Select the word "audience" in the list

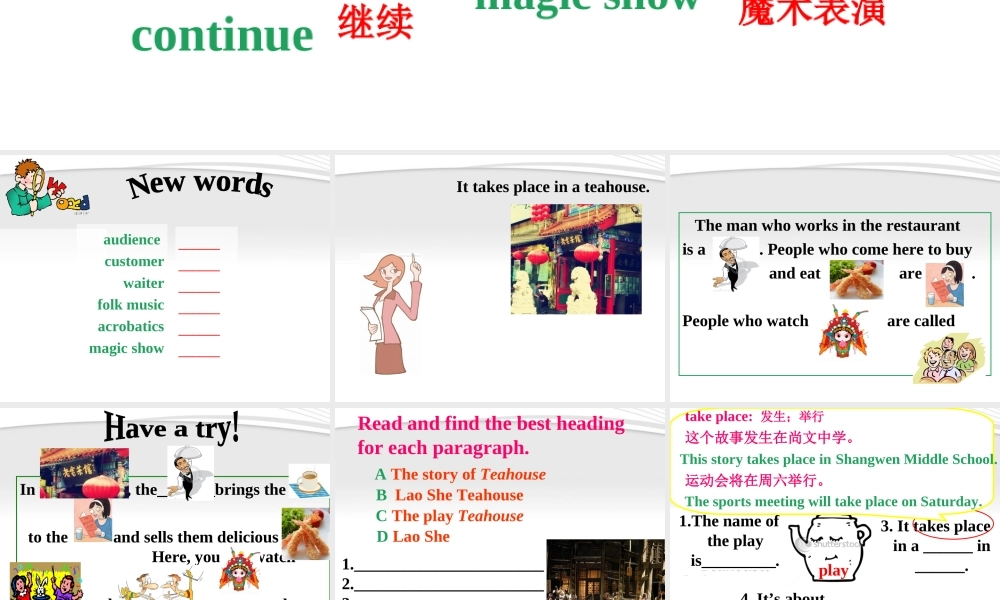[131, 240]
